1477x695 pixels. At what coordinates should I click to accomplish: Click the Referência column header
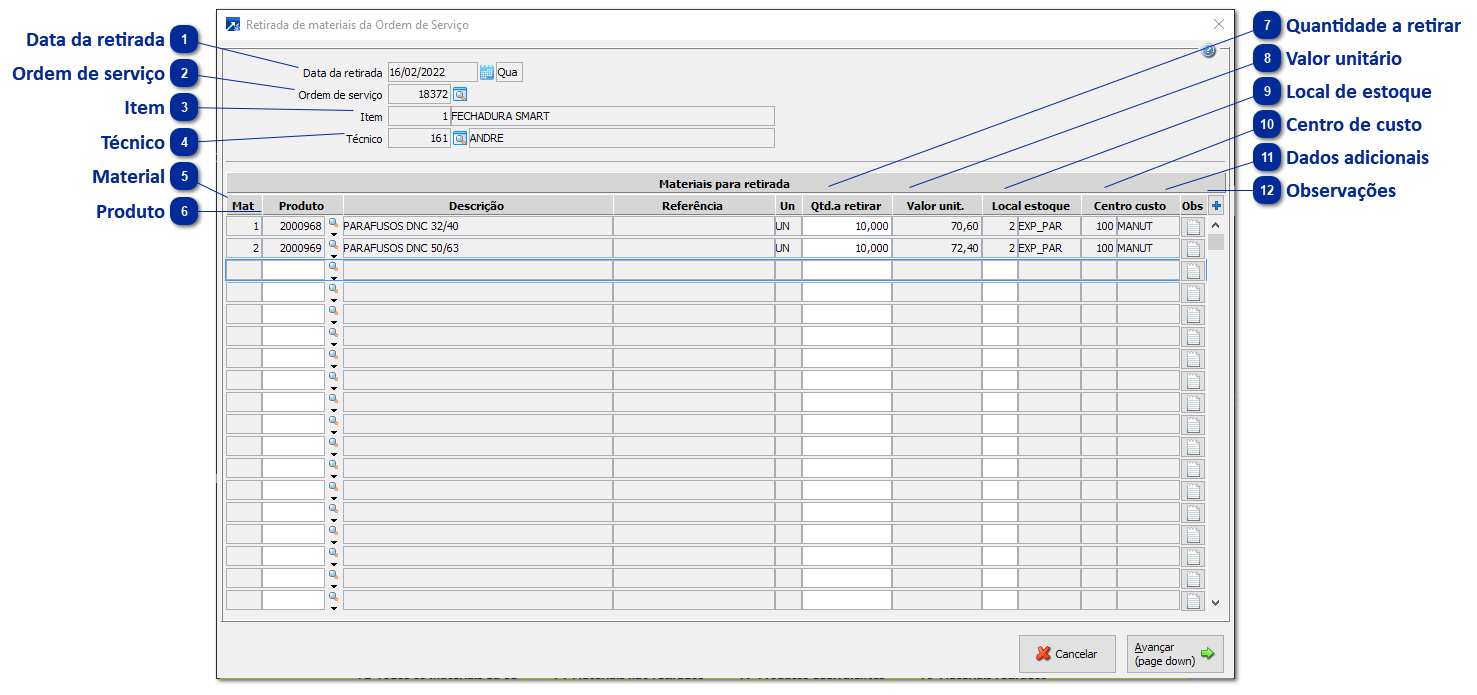(693, 205)
